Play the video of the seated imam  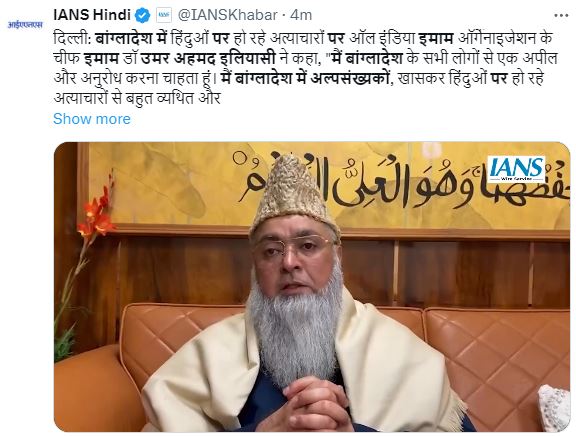pyautogui.click(x=312, y=287)
